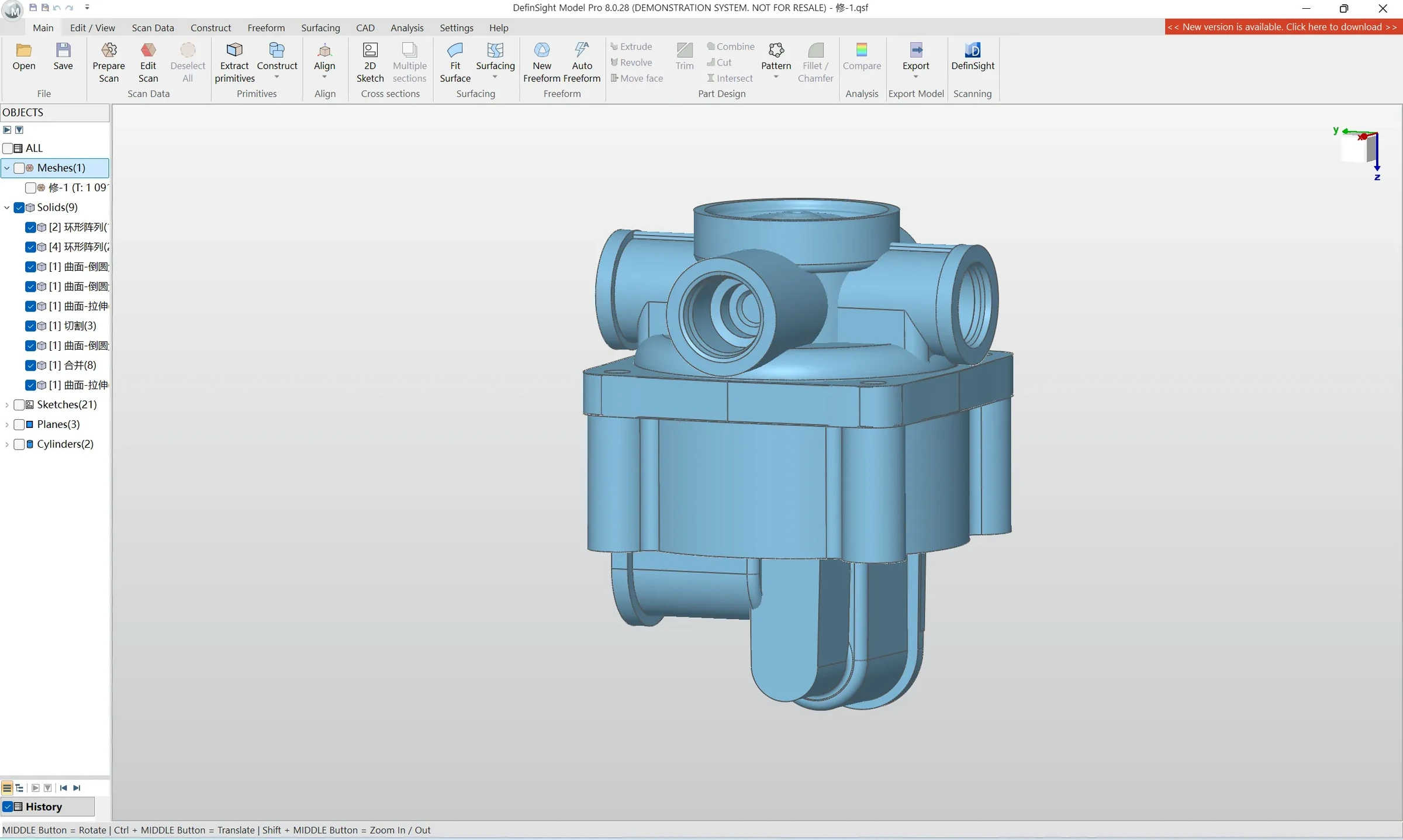
Task: Click the round application logo button
Action: (12, 10)
